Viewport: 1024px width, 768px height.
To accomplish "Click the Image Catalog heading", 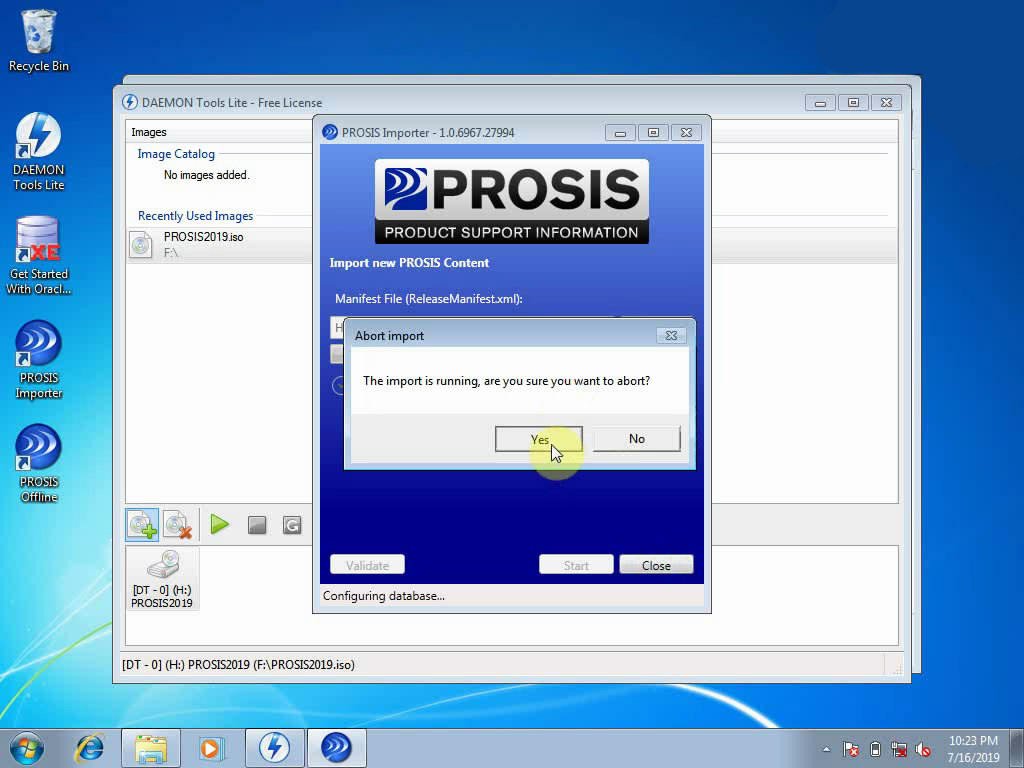I will [x=176, y=154].
